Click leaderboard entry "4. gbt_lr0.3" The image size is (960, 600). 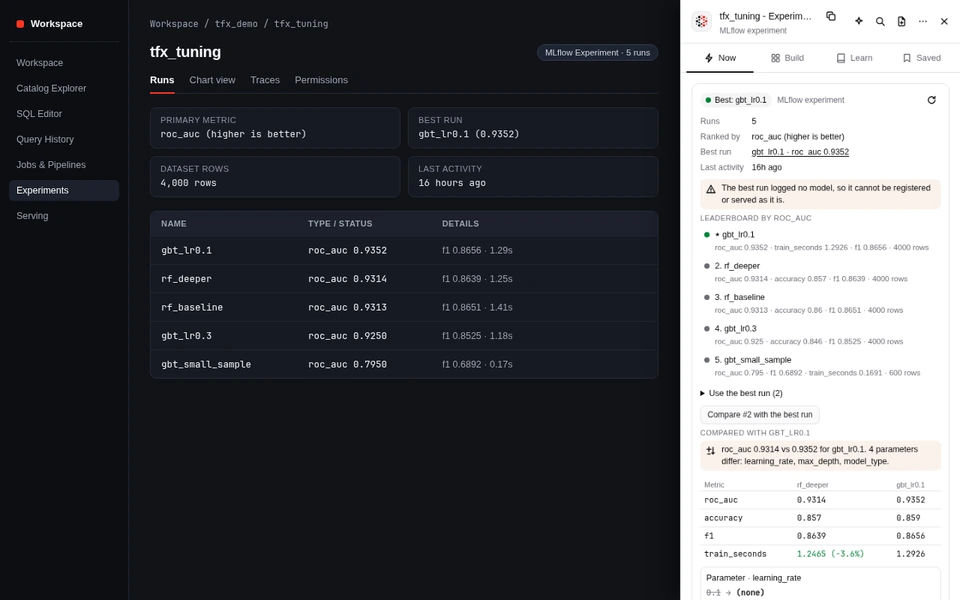(x=820, y=335)
